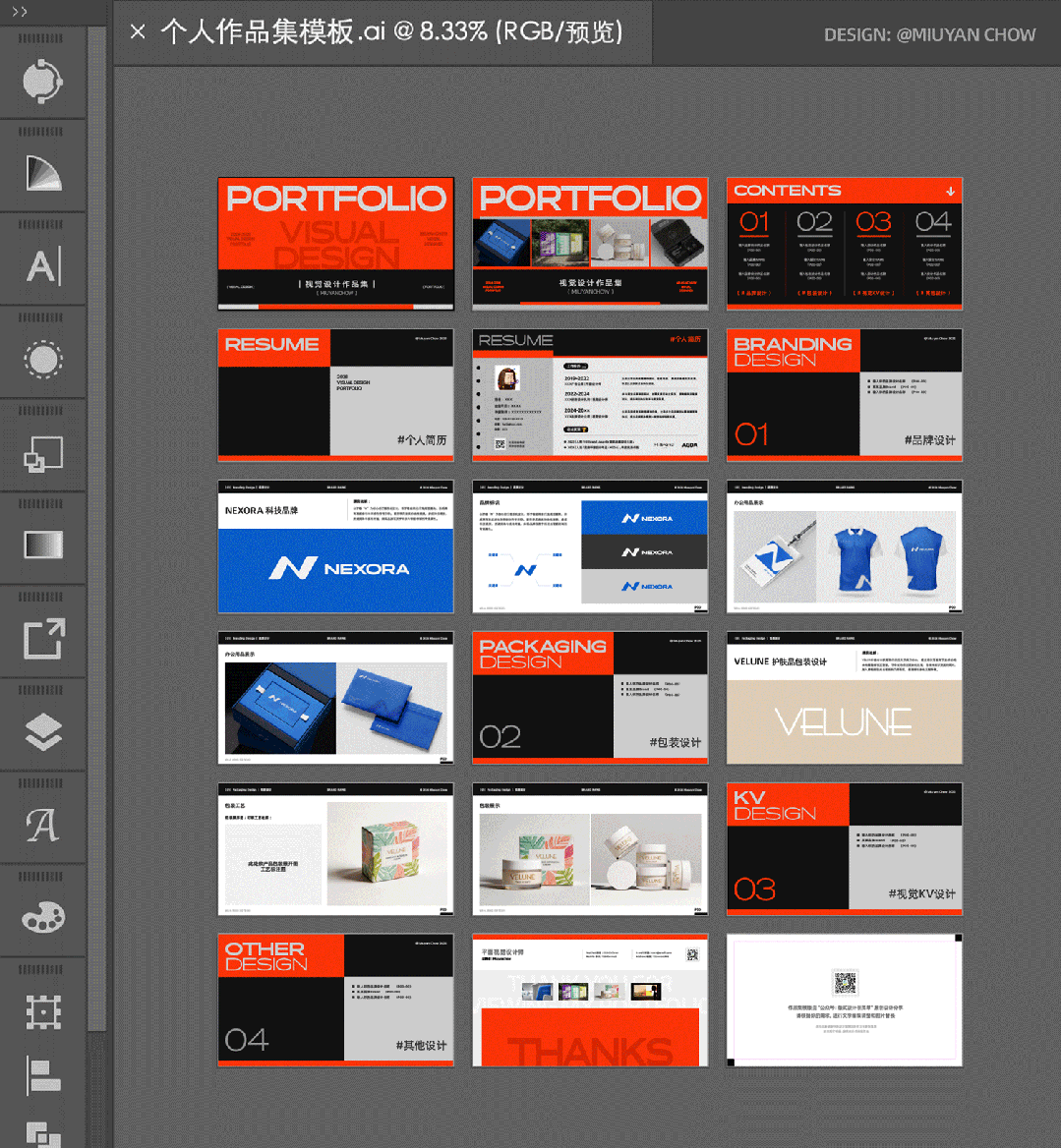Select the RESUME detail artboard with portrait

coord(589,395)
